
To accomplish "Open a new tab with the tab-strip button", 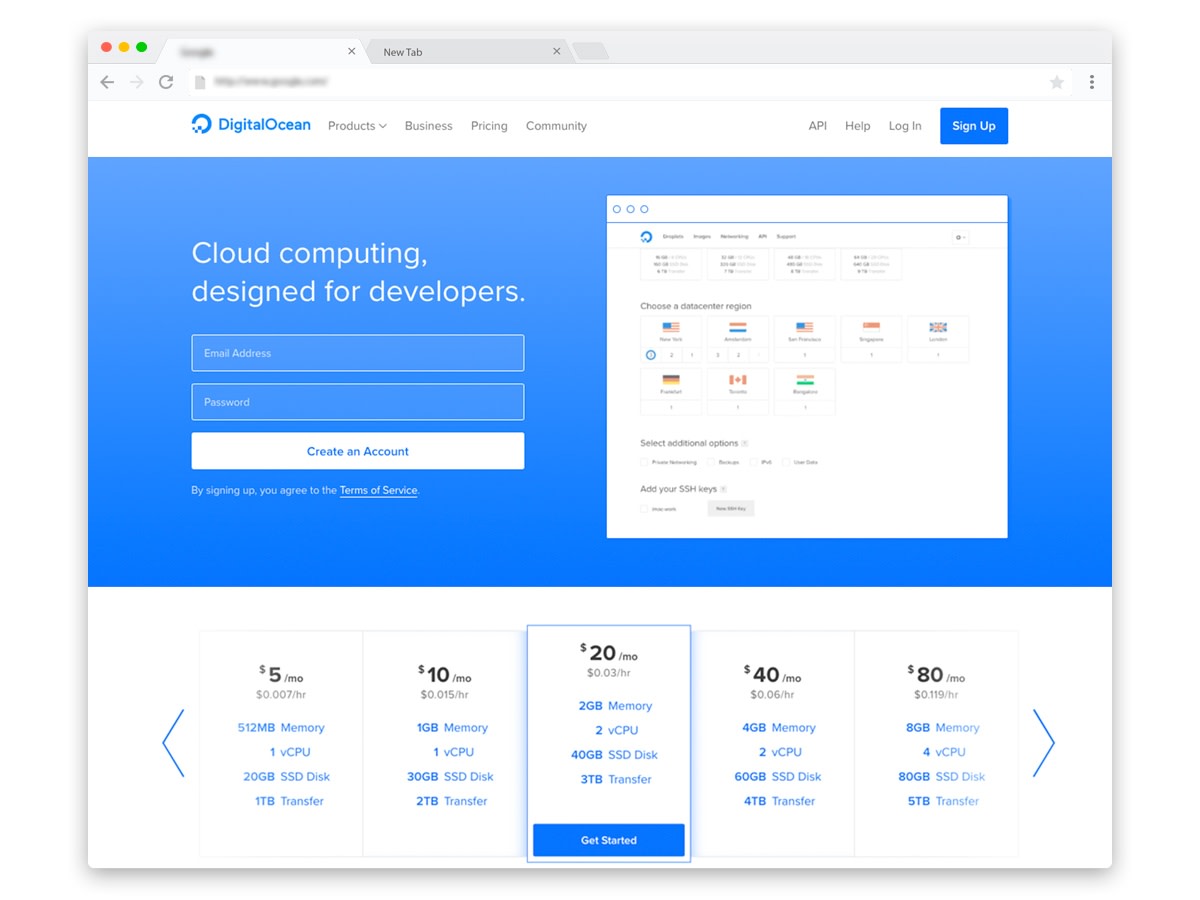I will (x=590, y=51).
